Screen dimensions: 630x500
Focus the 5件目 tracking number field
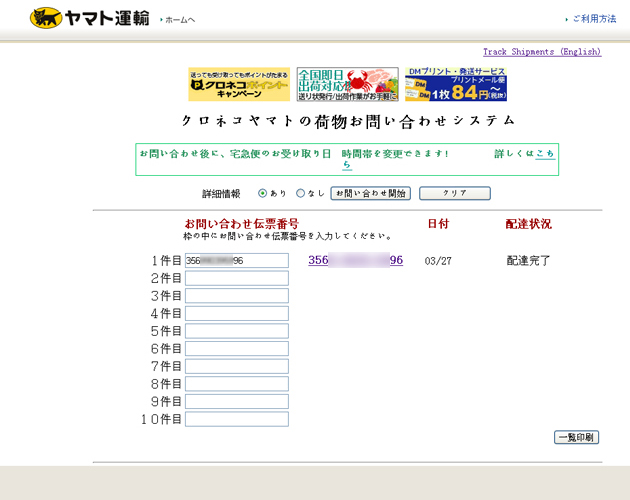tap(236, 331)
